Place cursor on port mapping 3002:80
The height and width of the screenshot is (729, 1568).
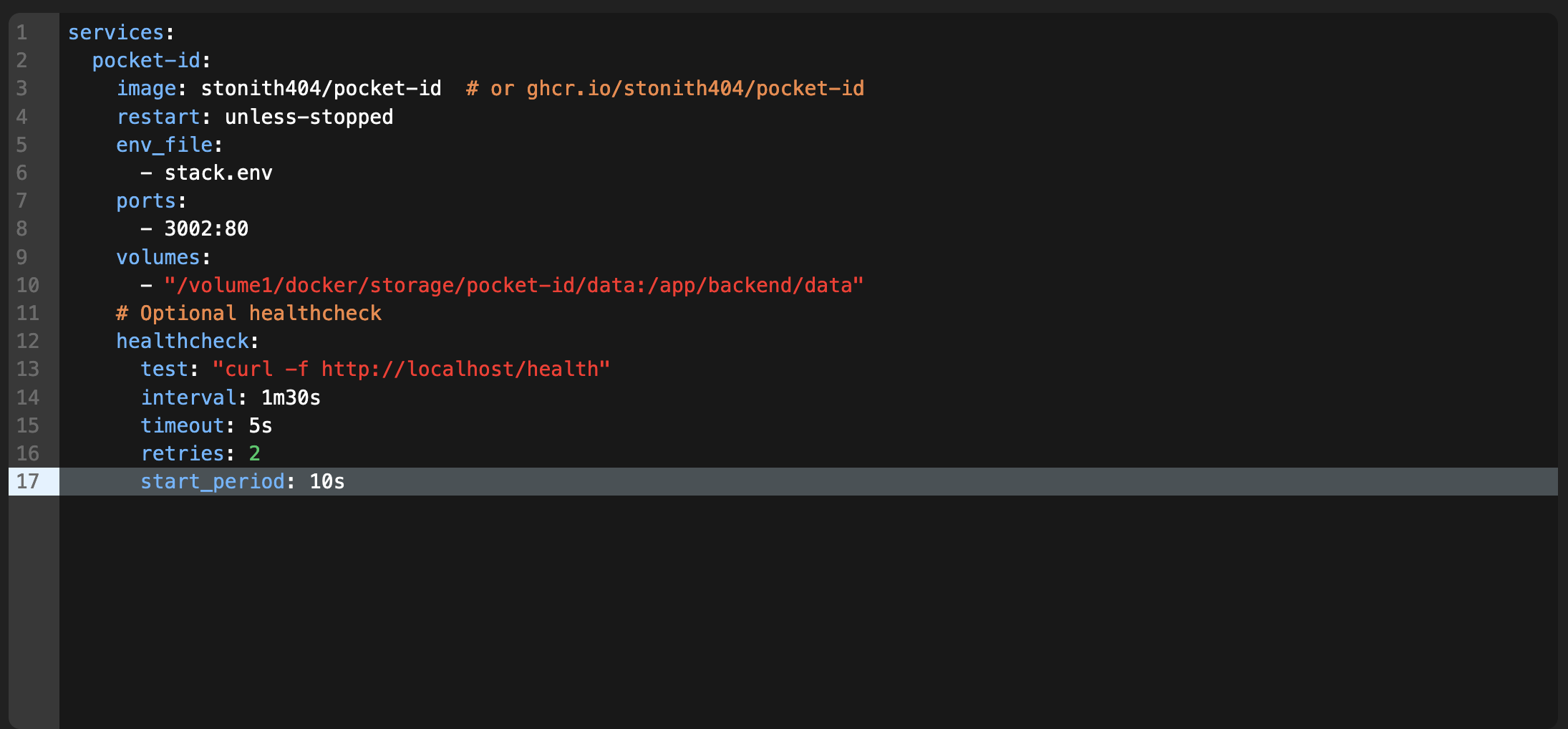pyautogui.click(x=206, y=228)
